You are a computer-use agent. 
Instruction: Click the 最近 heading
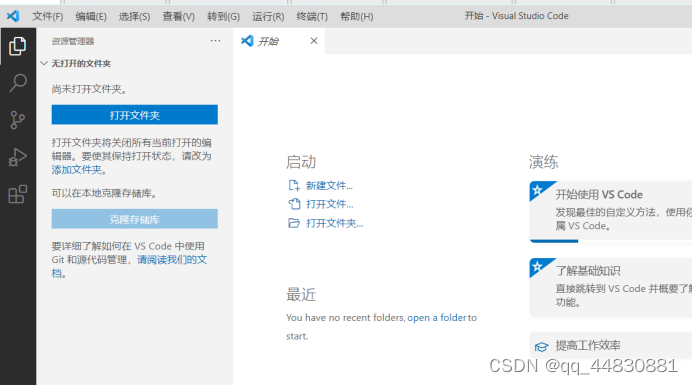(301, 295)
